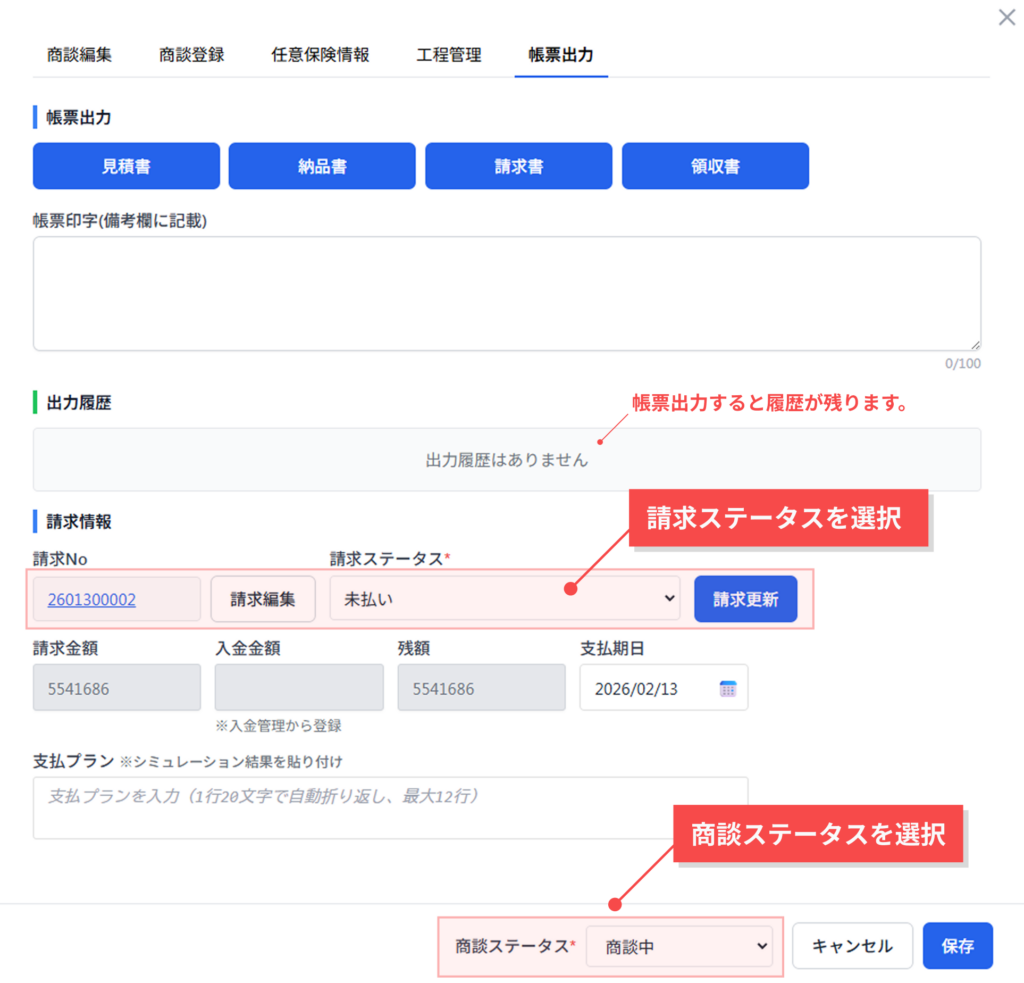
Task: Generate the 納品書 document
Action: click(322, 166)
